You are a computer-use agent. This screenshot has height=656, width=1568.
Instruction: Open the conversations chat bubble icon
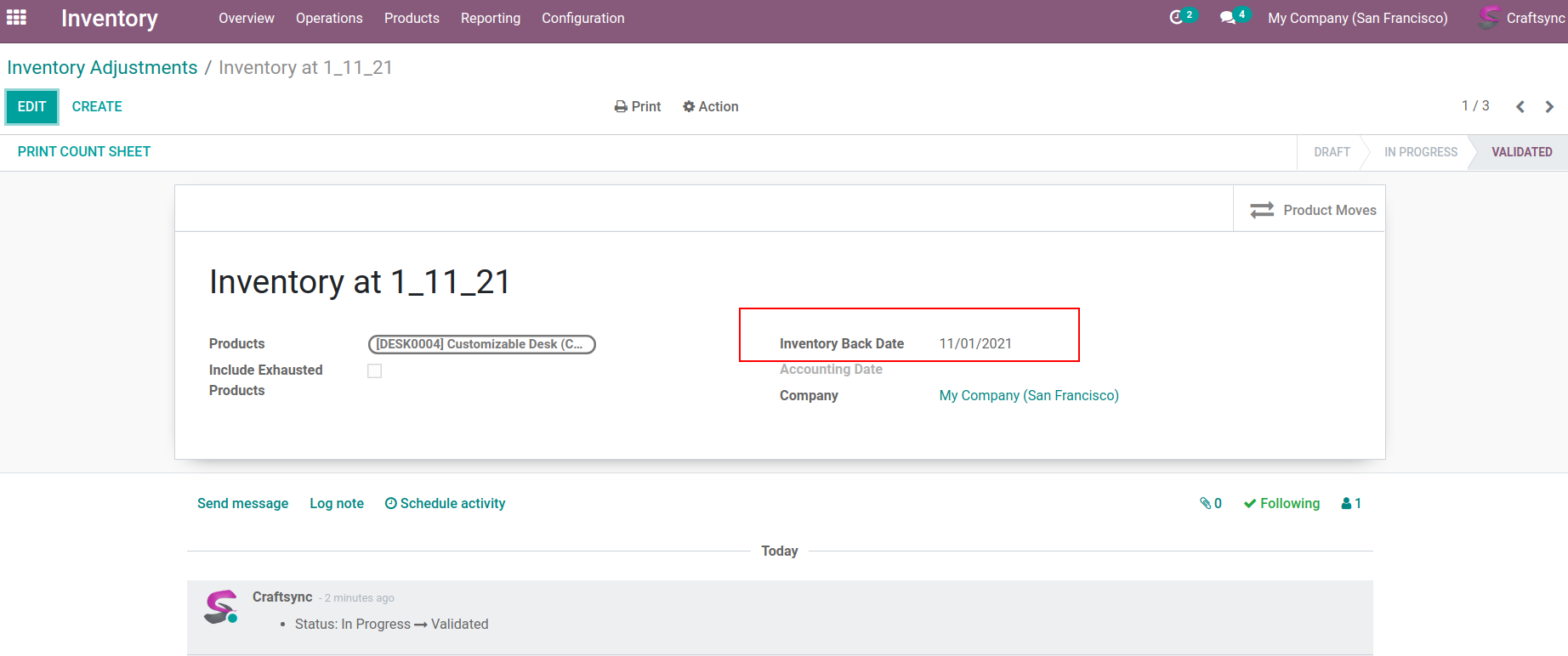(1228, 18)
